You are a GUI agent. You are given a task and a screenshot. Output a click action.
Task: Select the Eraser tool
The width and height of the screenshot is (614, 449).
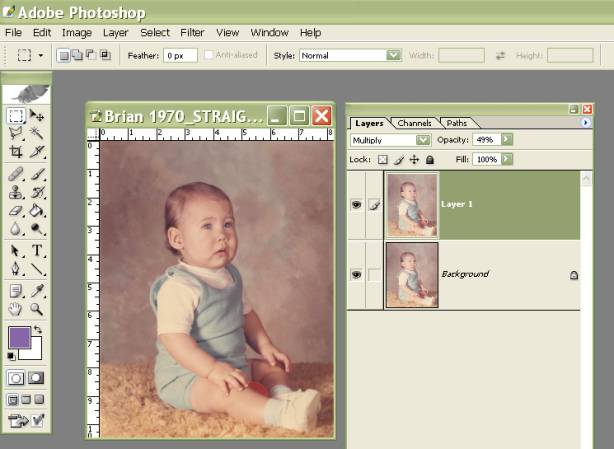(x=16, y=211)
